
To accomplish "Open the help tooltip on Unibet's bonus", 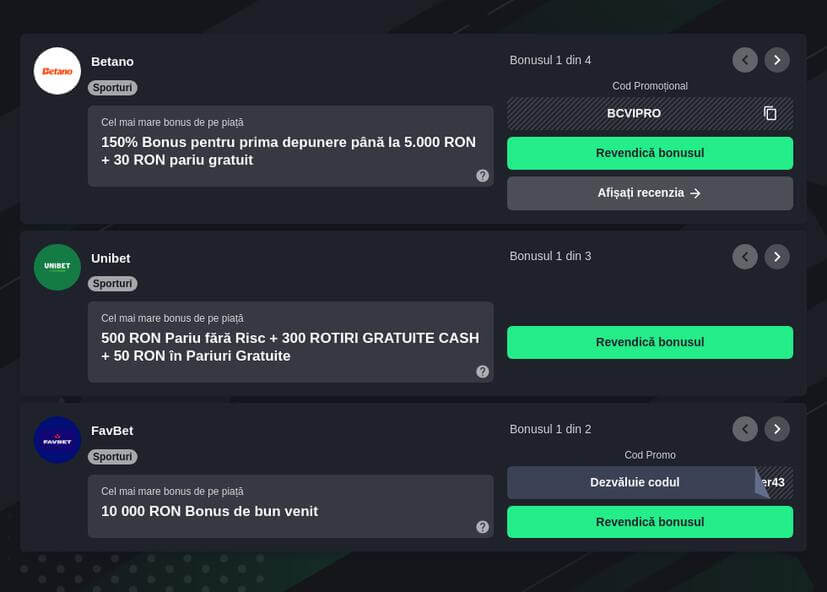I will pos(482,371).
